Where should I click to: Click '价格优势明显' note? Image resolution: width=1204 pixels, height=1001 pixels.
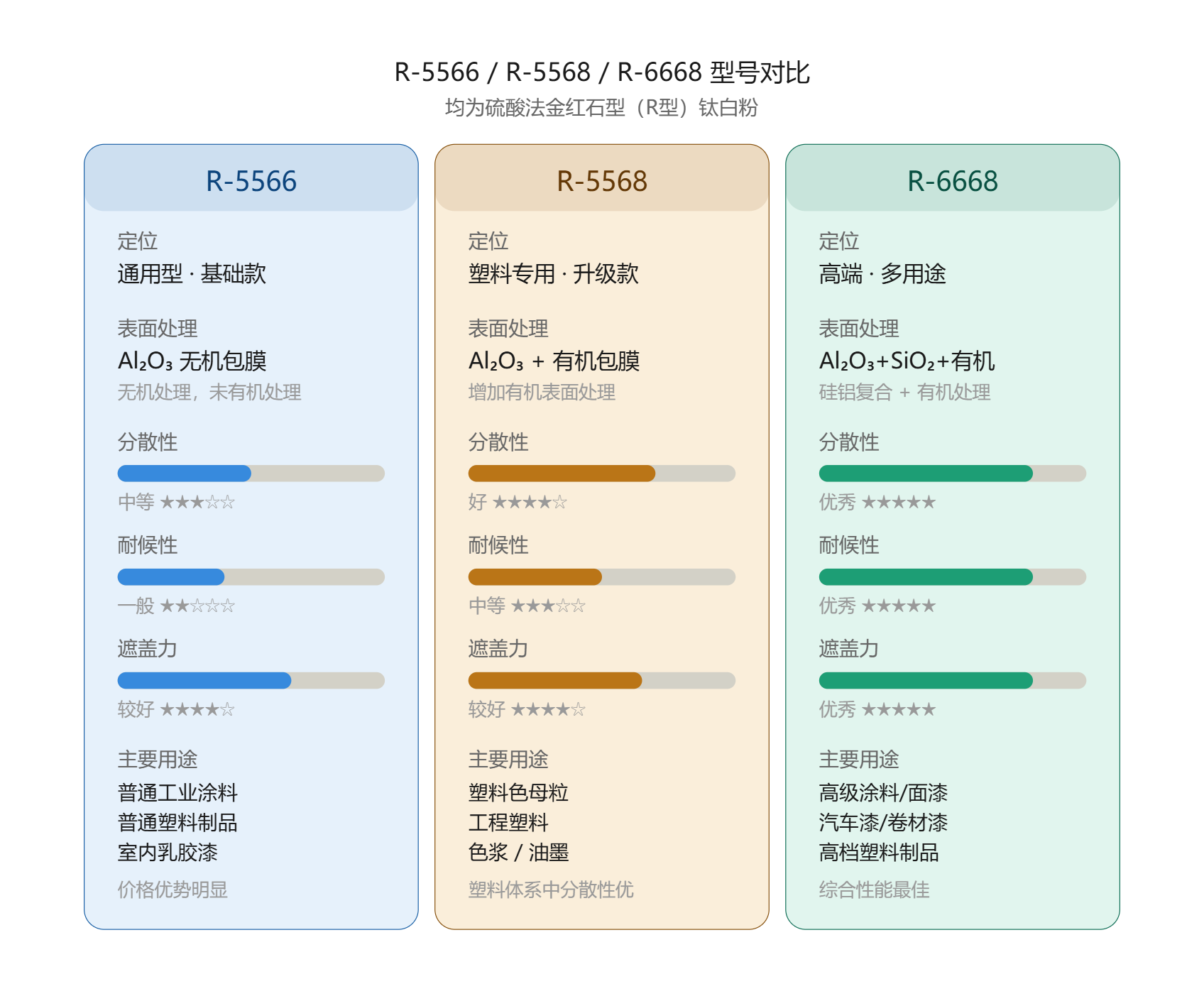tap(173, 890)
